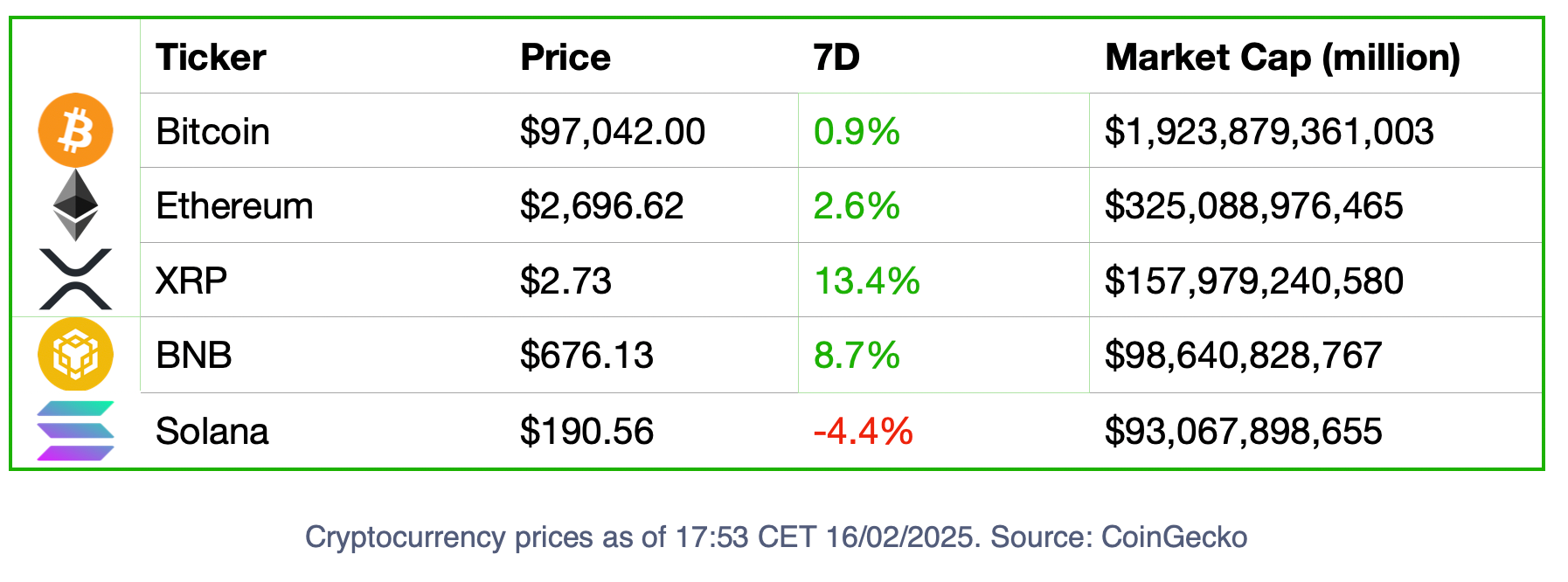The height and width of the screenshot is (582, 1568).
Task: Select the Market Cap (million) column header
Action: [1282, 58]
